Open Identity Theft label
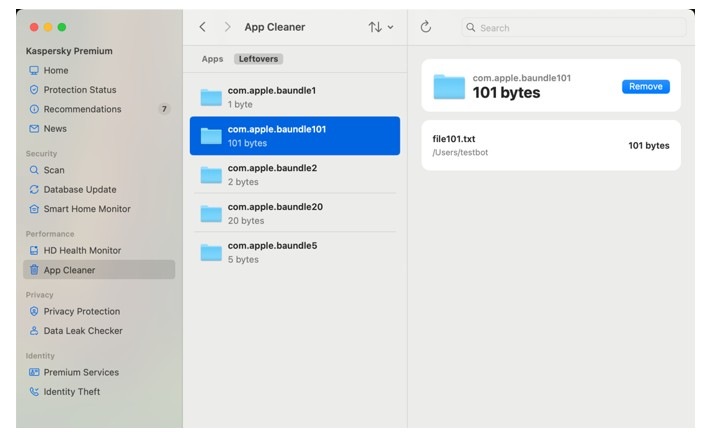Viewport: 709px width, 438px height. coord(72,392)
